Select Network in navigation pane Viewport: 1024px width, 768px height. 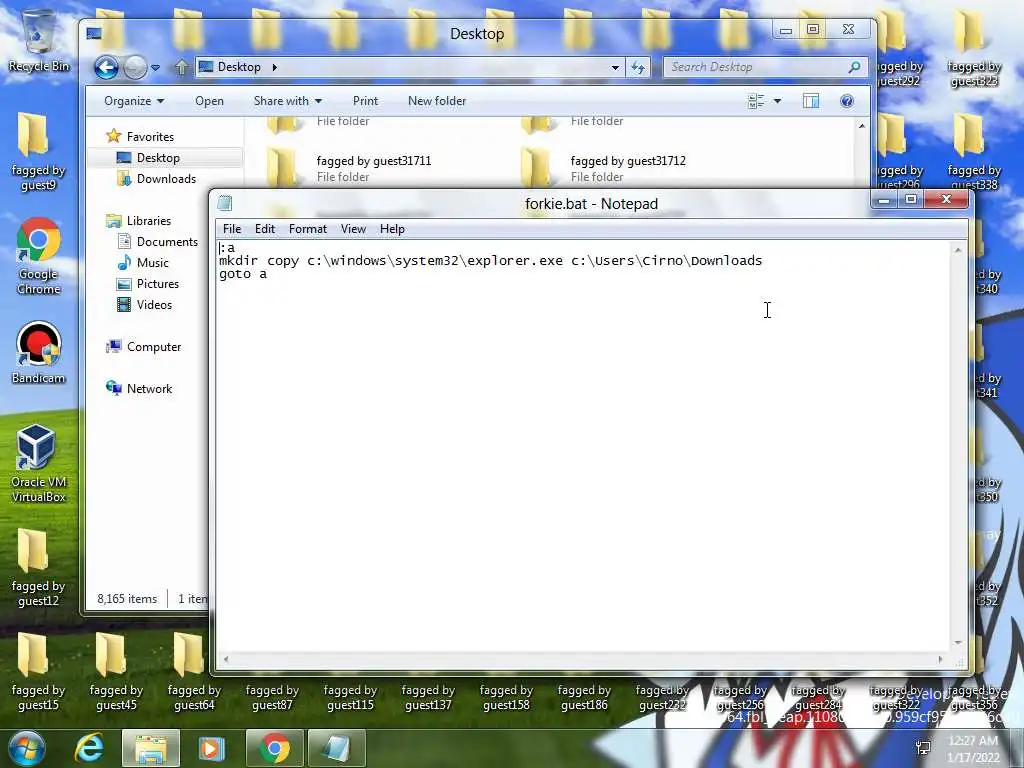139,389
